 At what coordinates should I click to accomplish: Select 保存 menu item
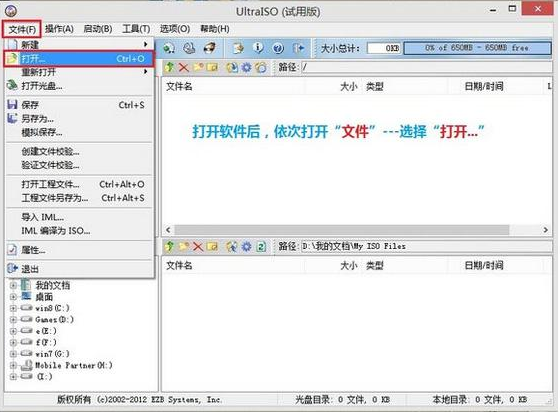pyautogui.click(x=79, y=105)
